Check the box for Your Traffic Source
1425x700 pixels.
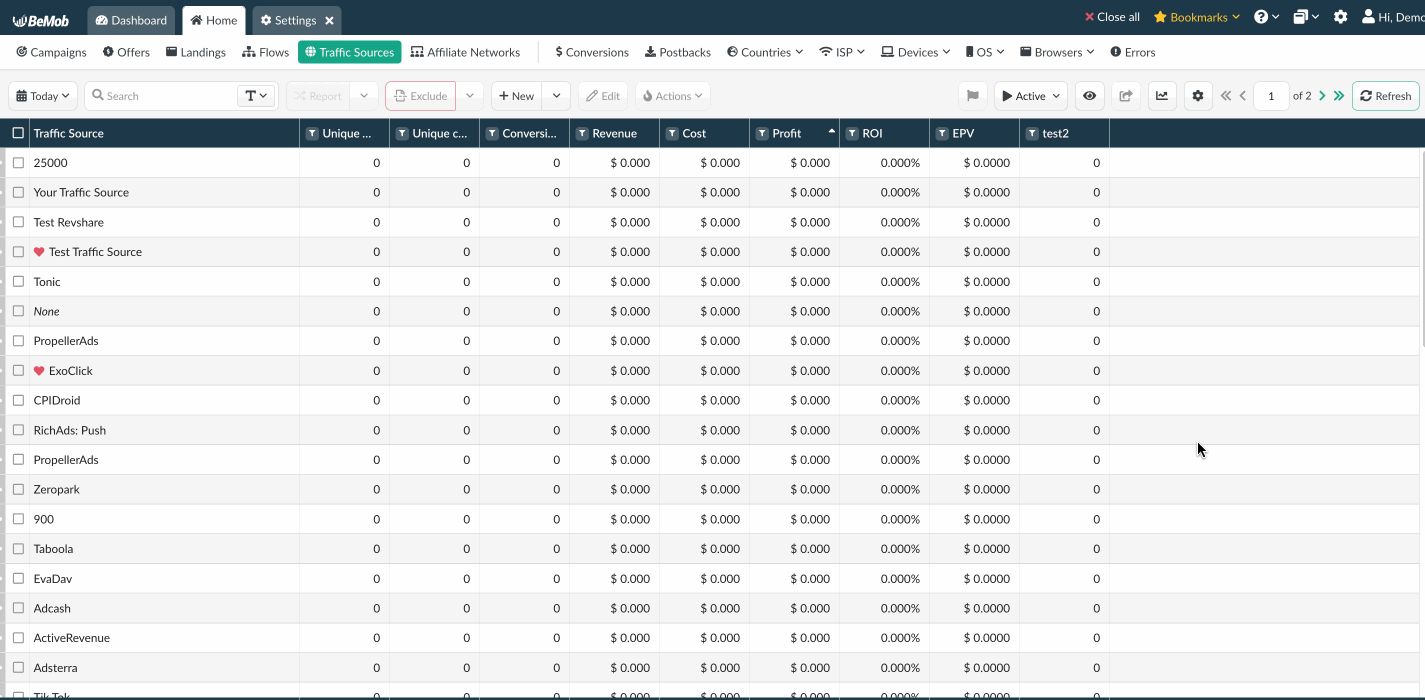click(x=18, y=192)
